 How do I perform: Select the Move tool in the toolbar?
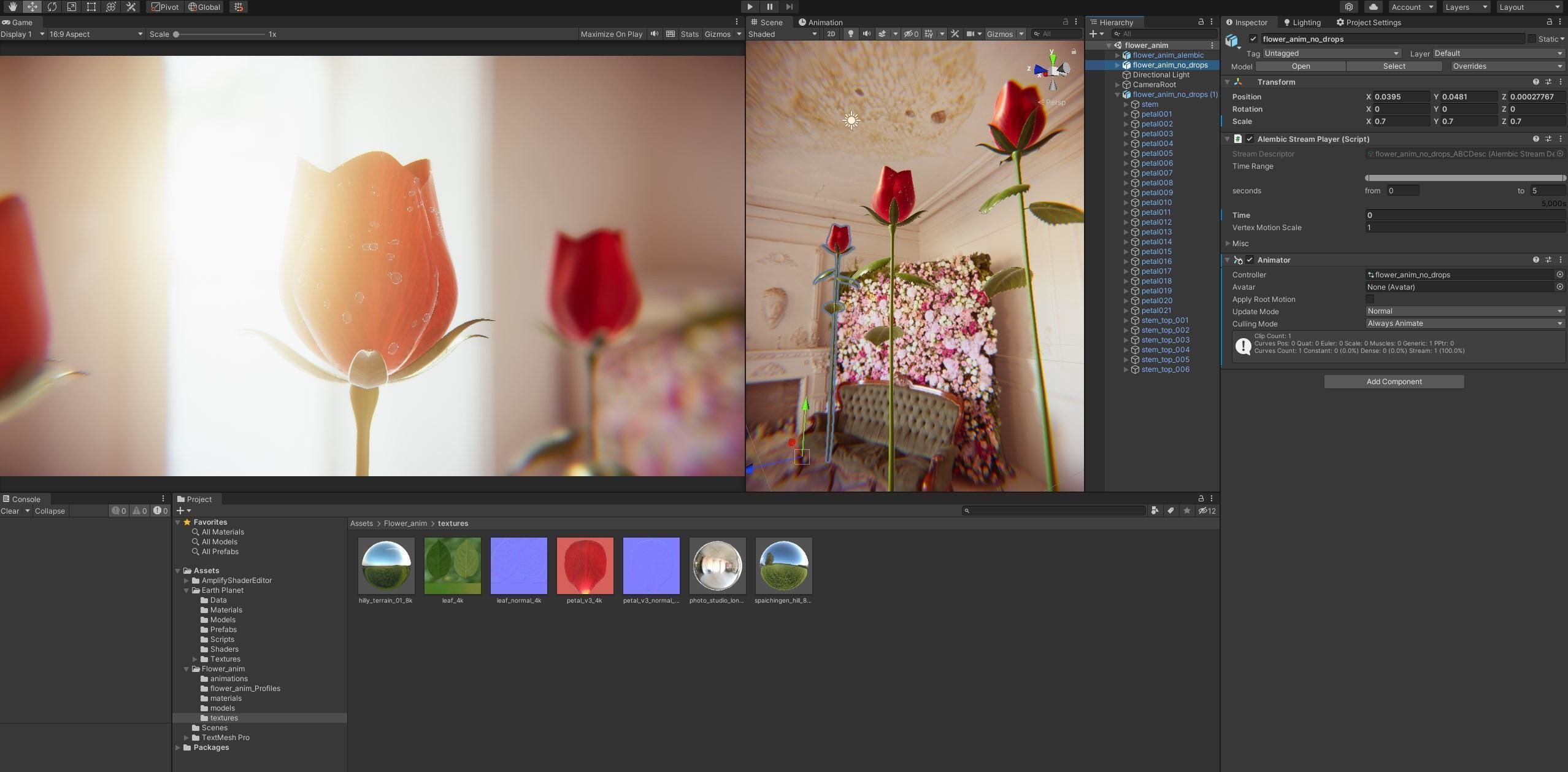32,7
